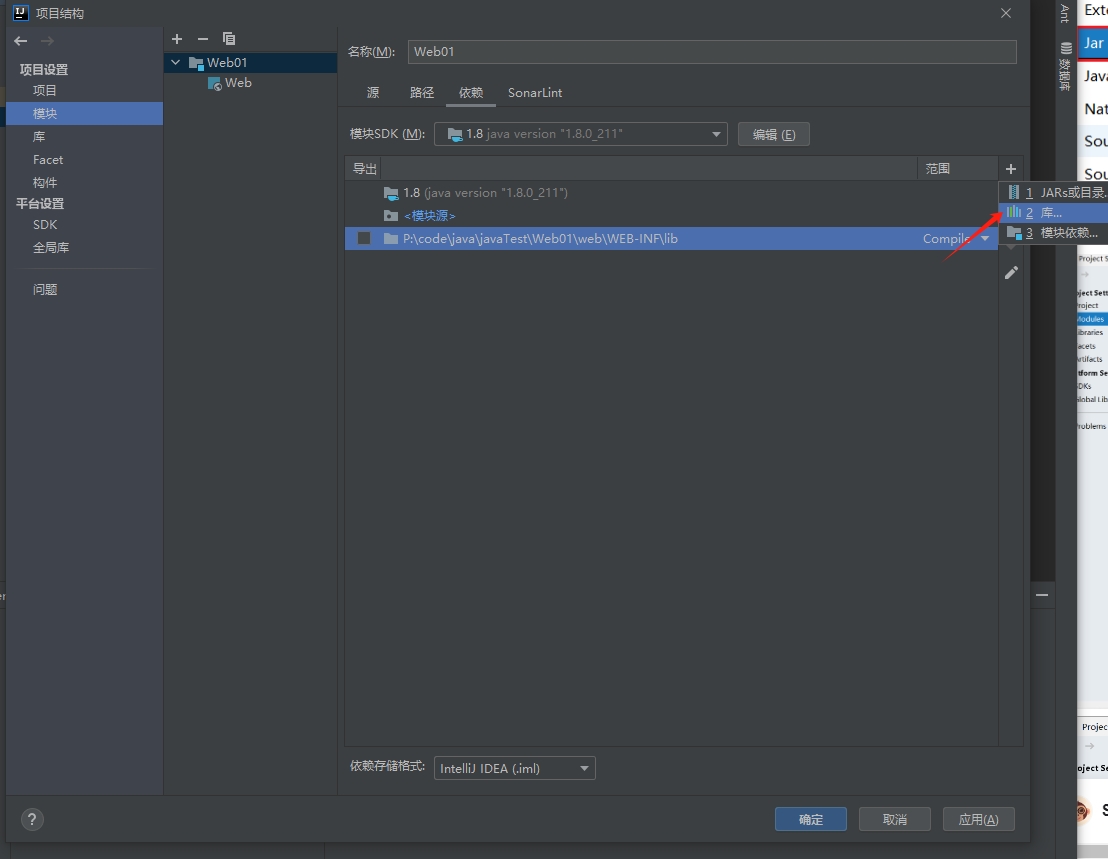
Task: Close the Project Structure dialog
Action: (x=1006, y=13)
